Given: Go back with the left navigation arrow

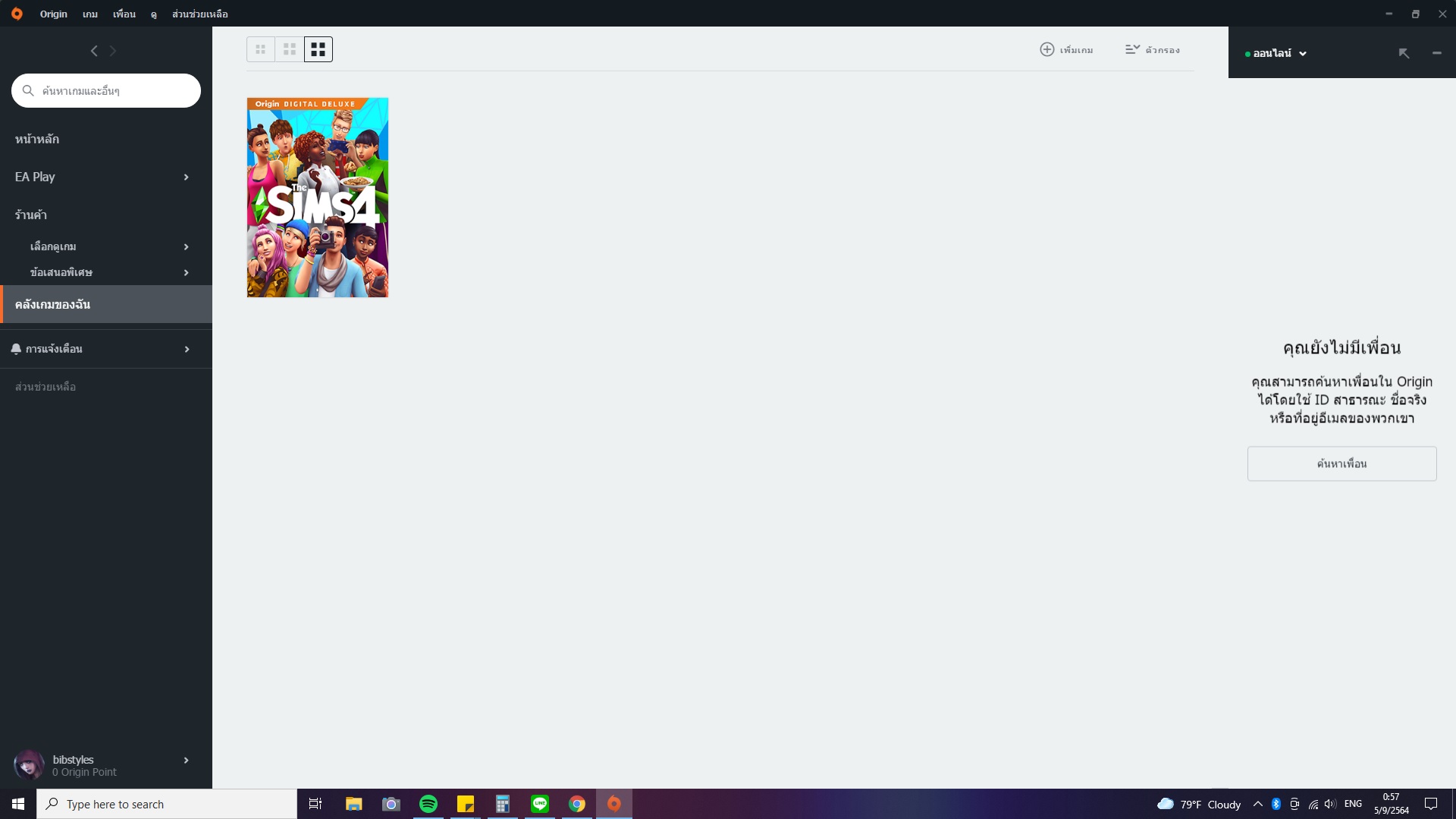Looking at the screenshot, I should coord(94,51).
